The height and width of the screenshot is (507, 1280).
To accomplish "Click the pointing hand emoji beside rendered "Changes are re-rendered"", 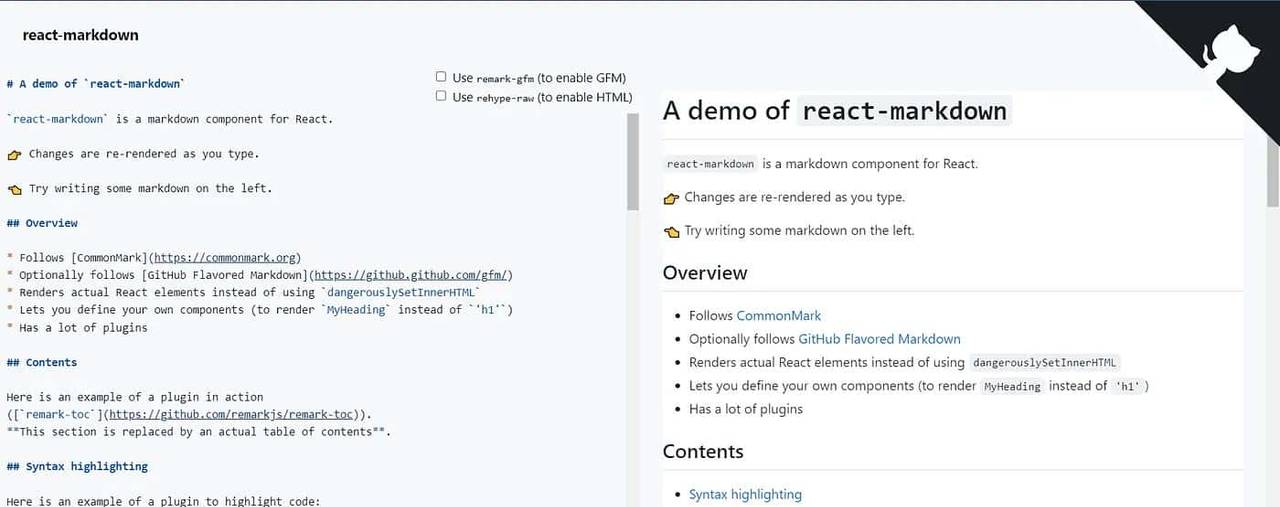I will [x=671, y=198].
